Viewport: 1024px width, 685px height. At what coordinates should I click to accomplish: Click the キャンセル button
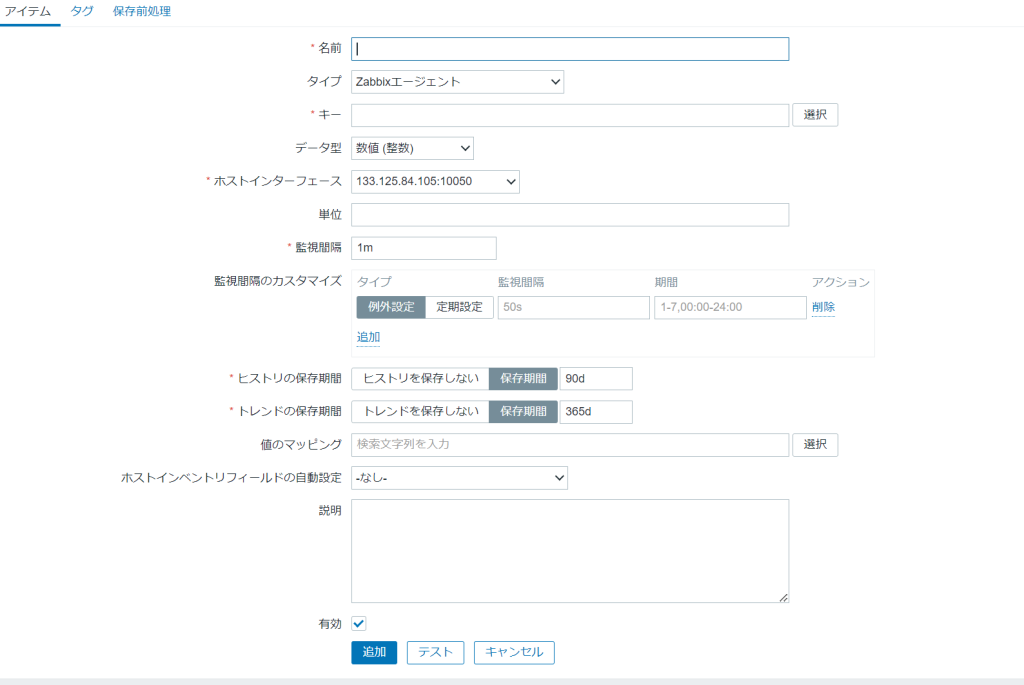coord(514,652)
